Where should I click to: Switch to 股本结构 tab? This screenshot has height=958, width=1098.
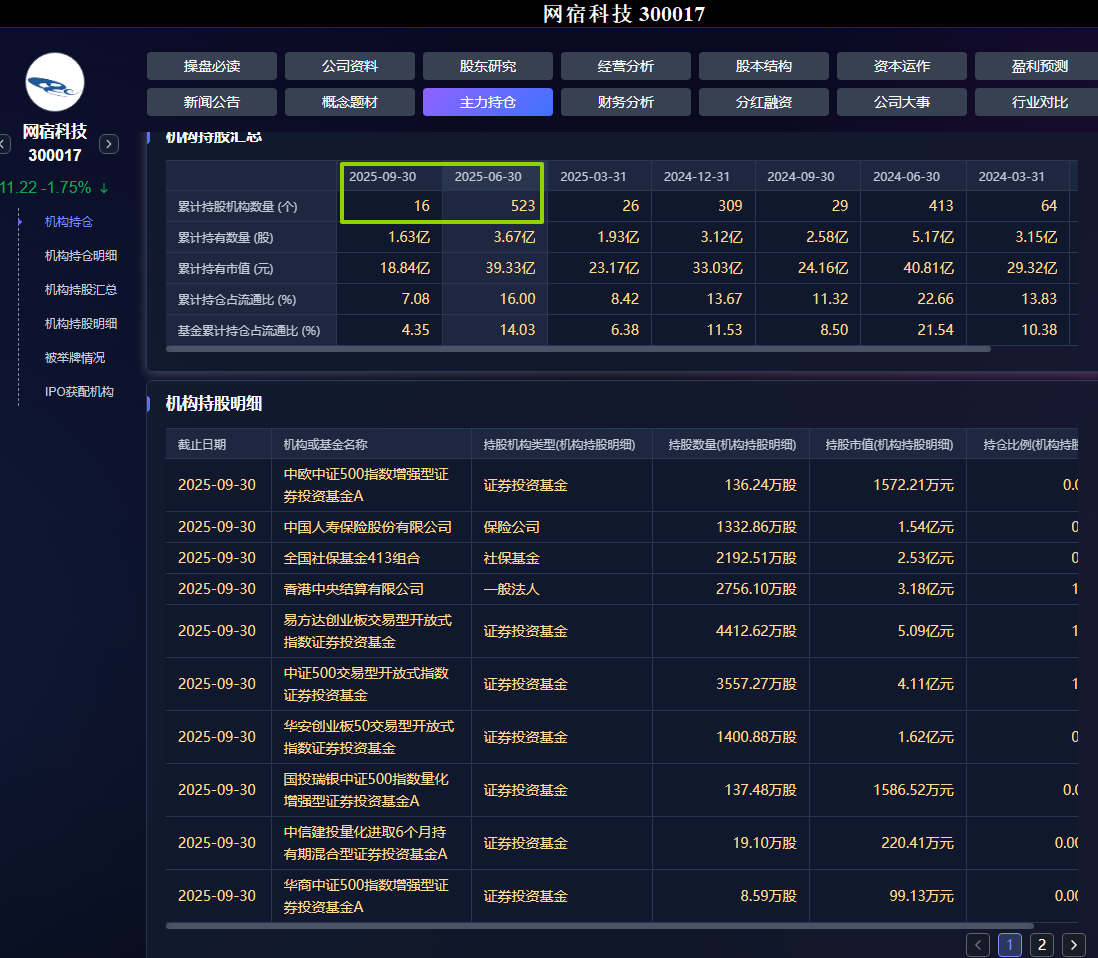(763, 66)
